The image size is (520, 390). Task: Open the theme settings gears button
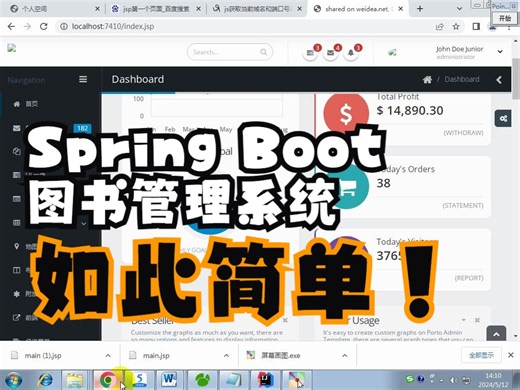click(x=503, y=118)
